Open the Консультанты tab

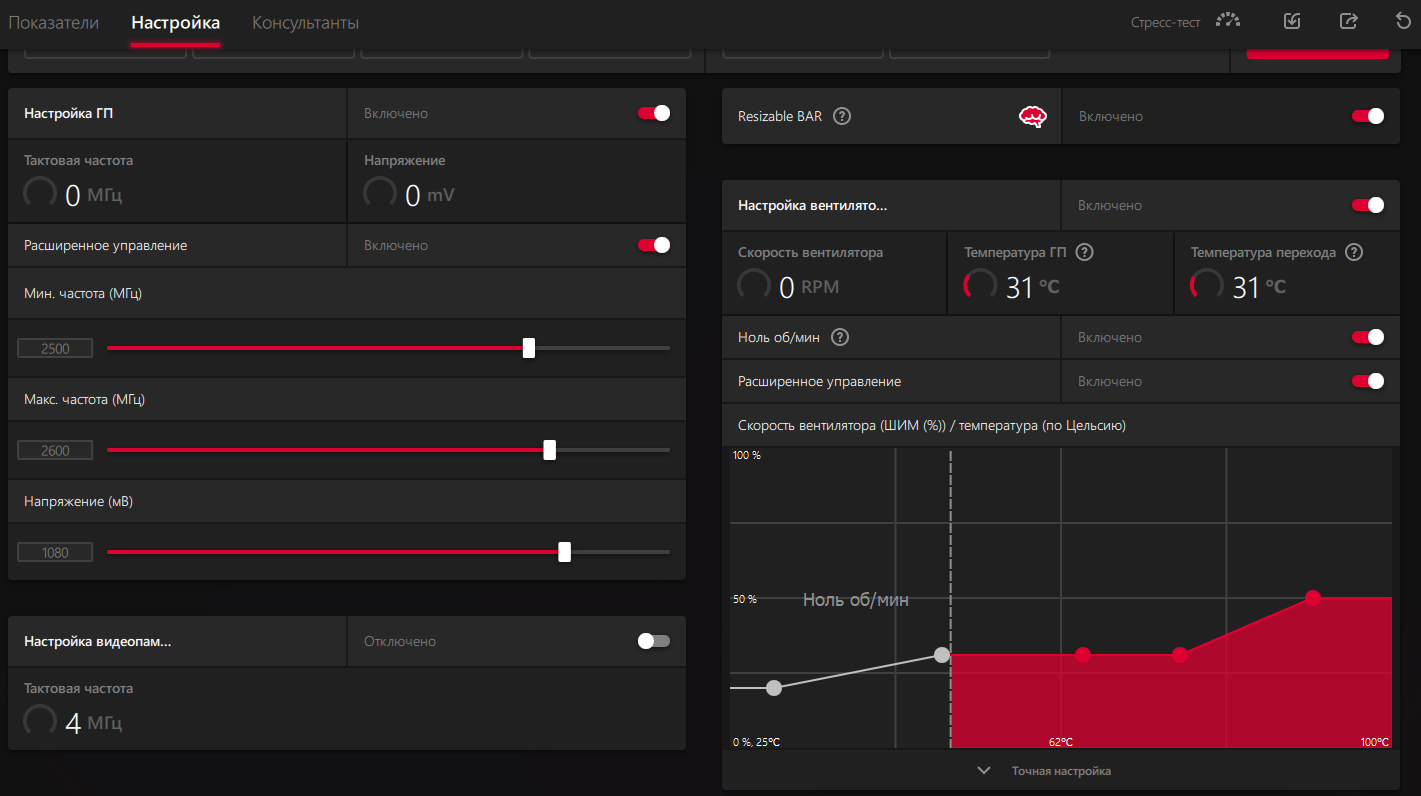coord(305,22)
